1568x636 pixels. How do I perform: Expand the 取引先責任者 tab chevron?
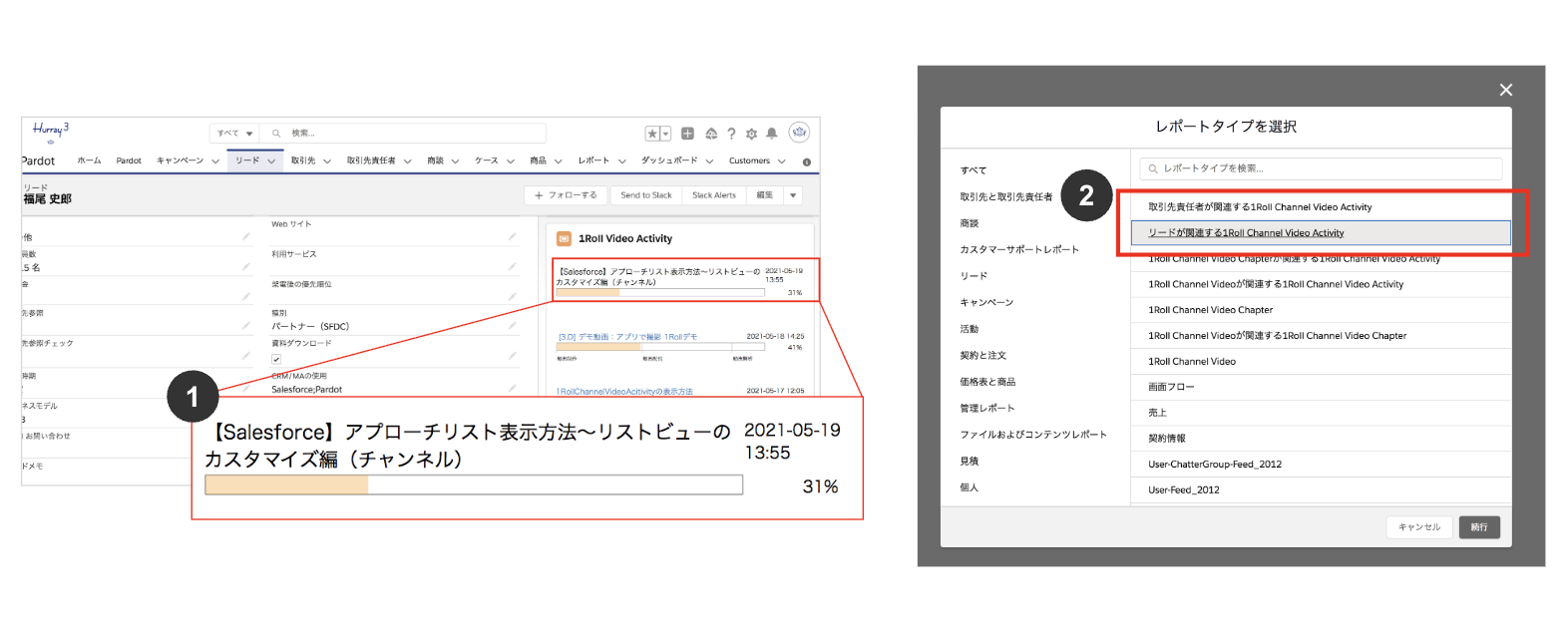408,161
